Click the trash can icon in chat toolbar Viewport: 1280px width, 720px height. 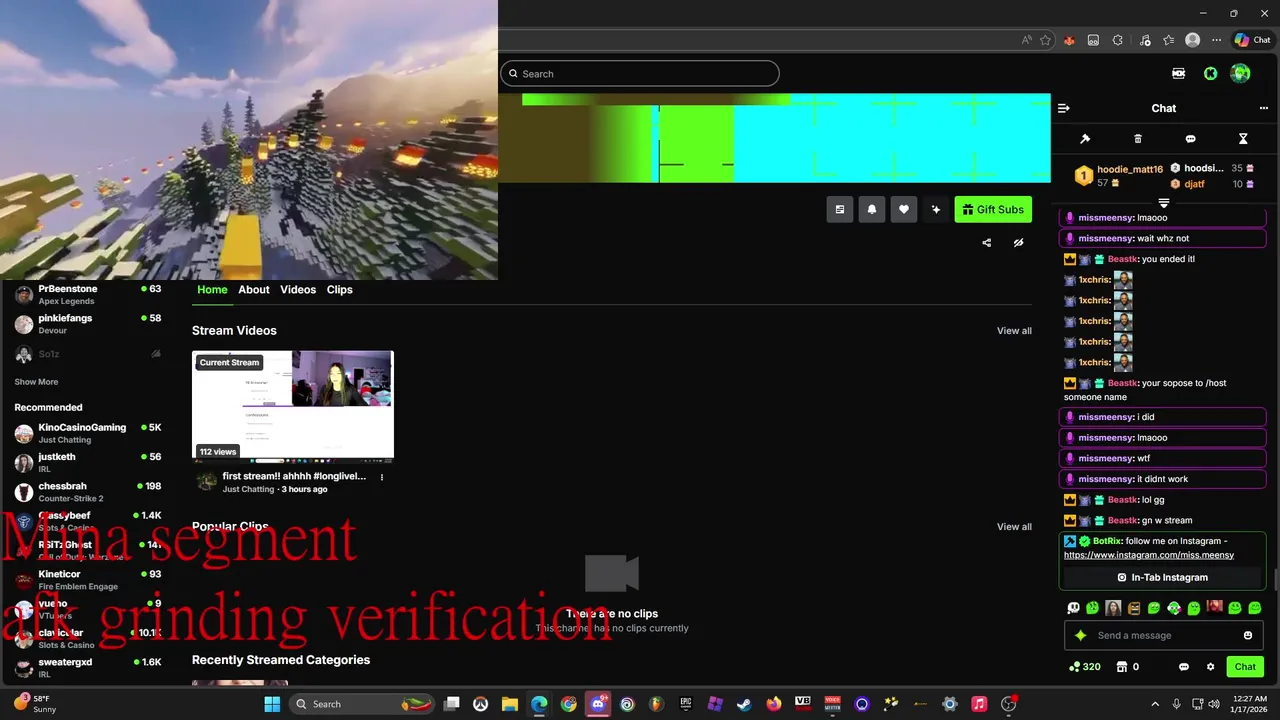1137,139
